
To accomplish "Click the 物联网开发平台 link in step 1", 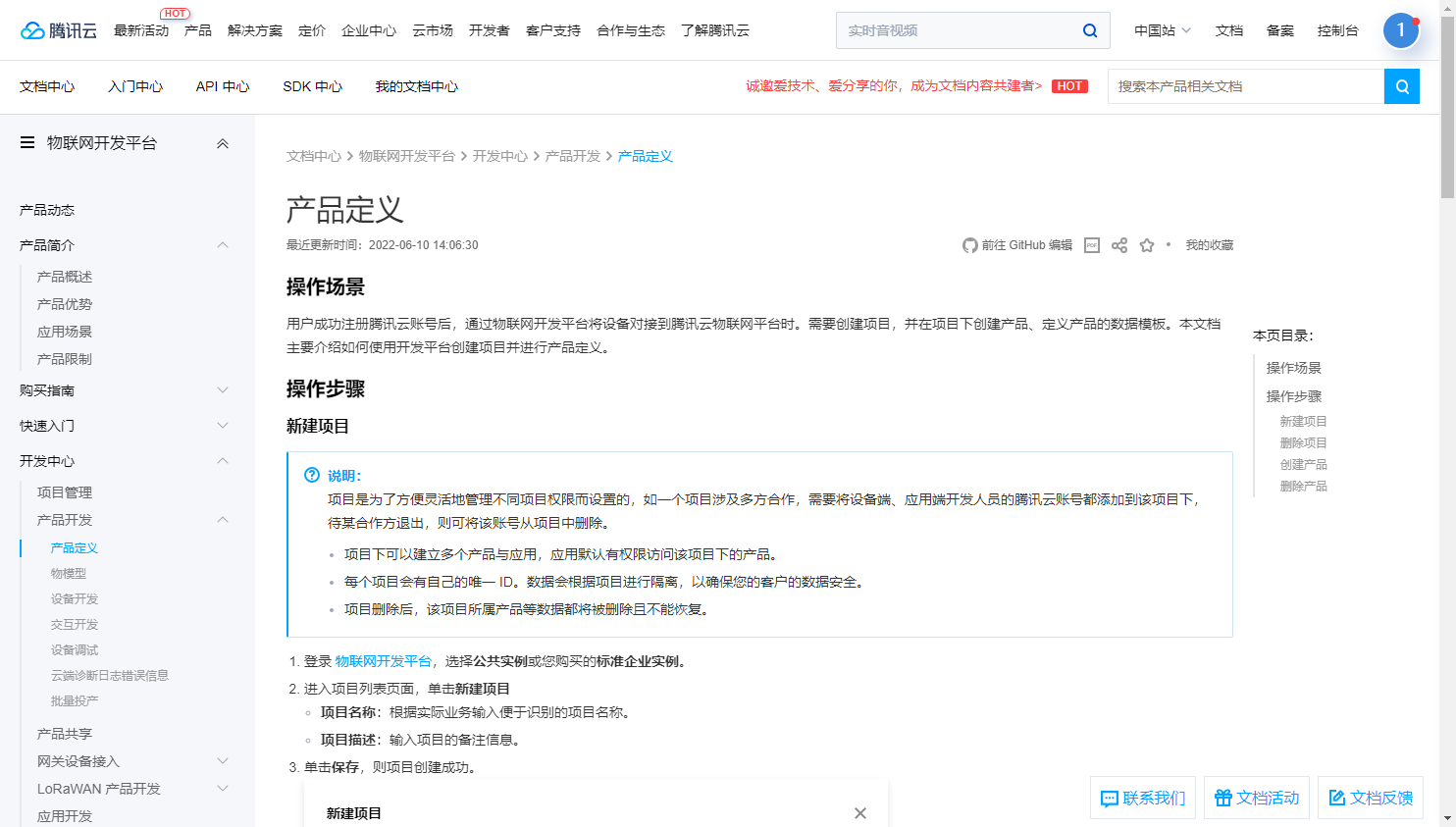I will (383, 661).
